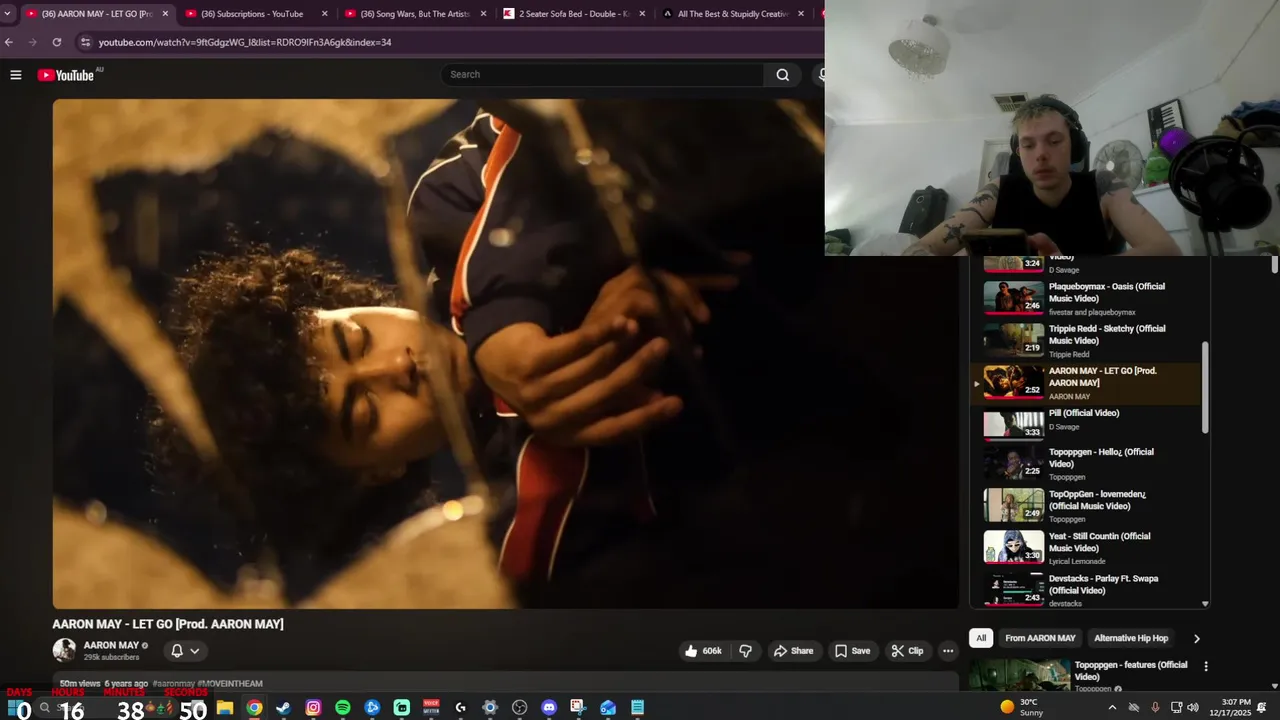Click the URL address bar
Image resolution: width=1280 pixels, height=720 pixels.
[x=450, y=42]
